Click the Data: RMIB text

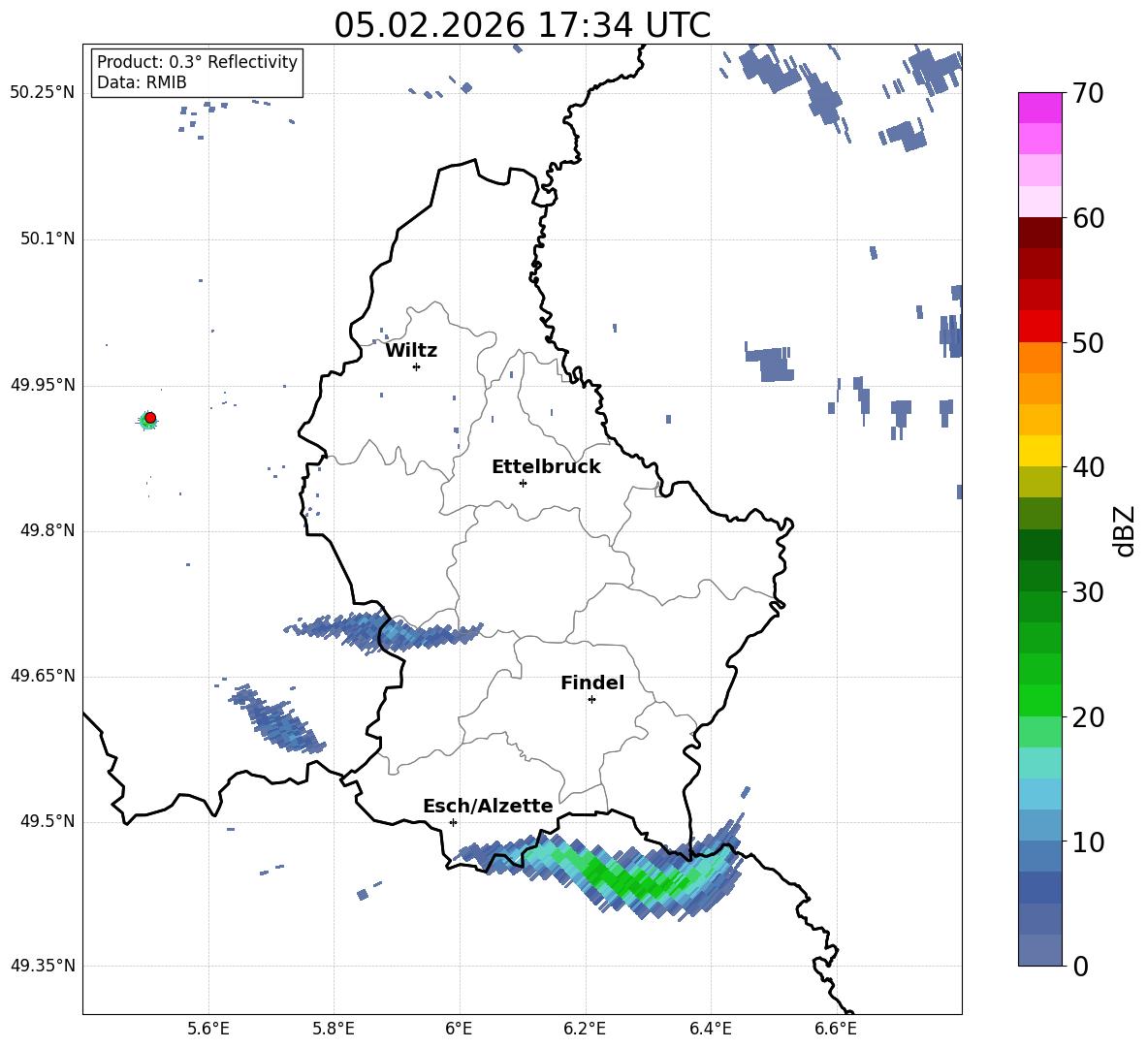click(x=142, y=82)
